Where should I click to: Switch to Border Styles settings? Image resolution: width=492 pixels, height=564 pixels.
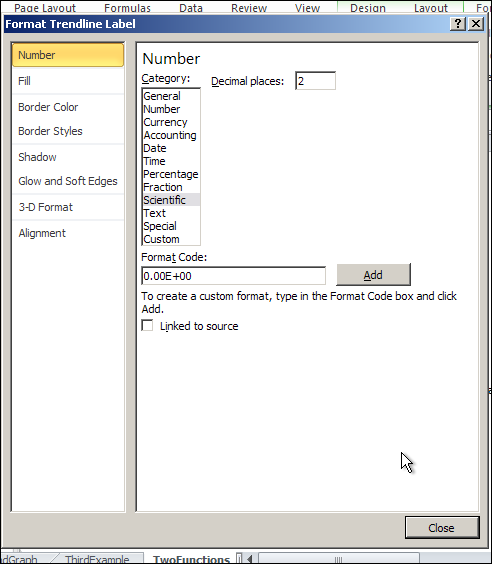(x=68, y=131)
